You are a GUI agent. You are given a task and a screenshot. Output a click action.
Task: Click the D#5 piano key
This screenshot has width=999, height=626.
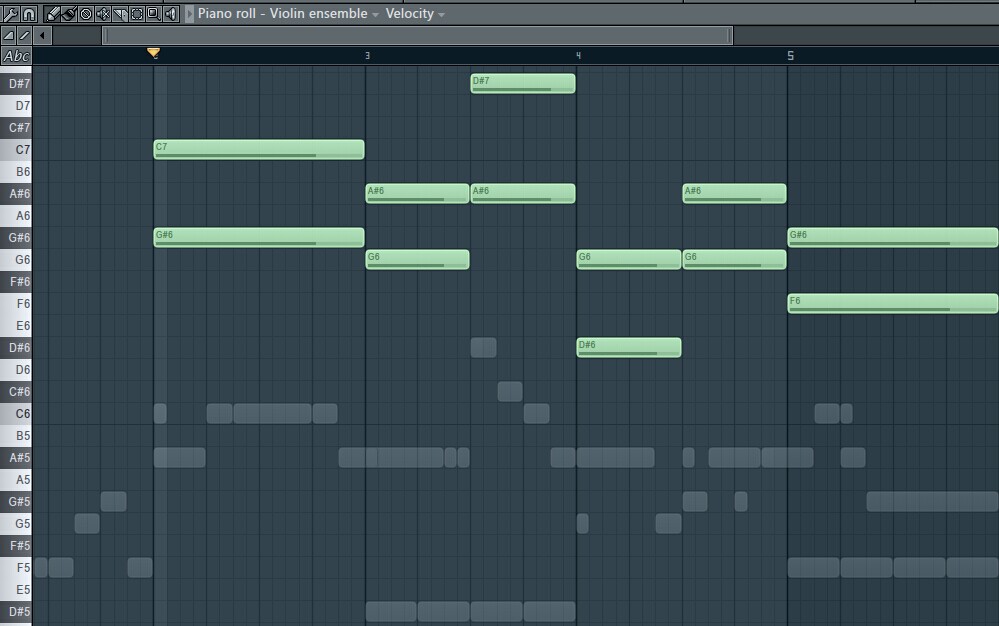click(16, 612)
